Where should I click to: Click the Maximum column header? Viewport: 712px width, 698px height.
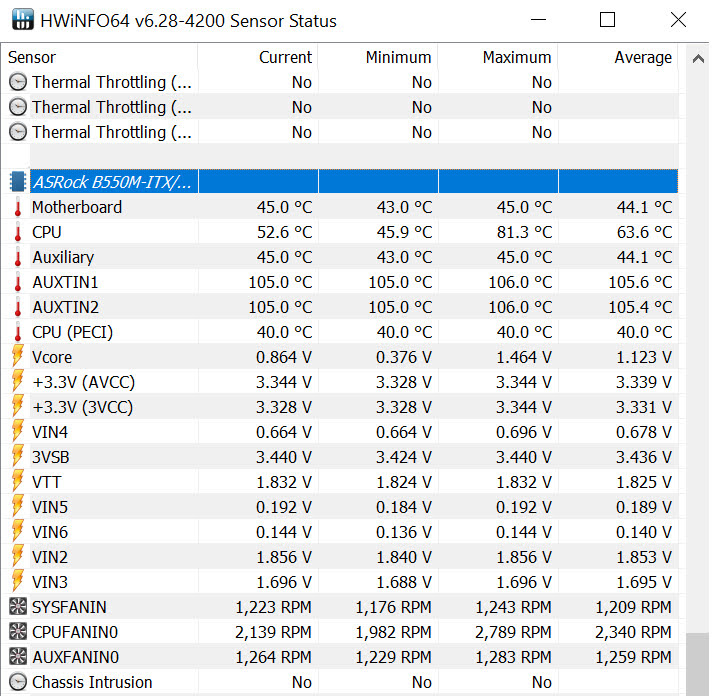[x=498, y=57]
